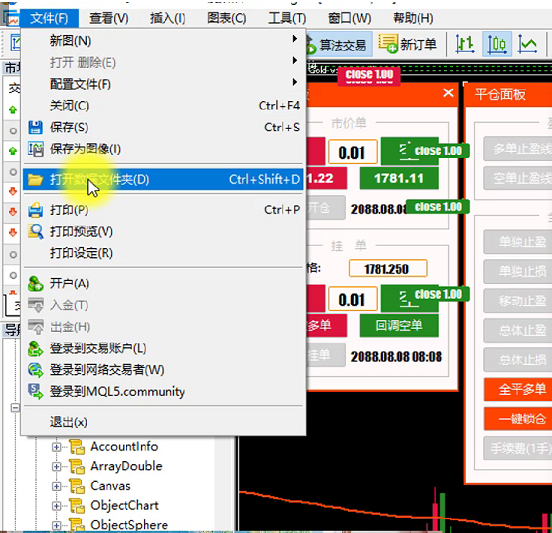552x533 pixels.
Task: Click the 打印预览(V) magnifier icon
Action: 35,232
